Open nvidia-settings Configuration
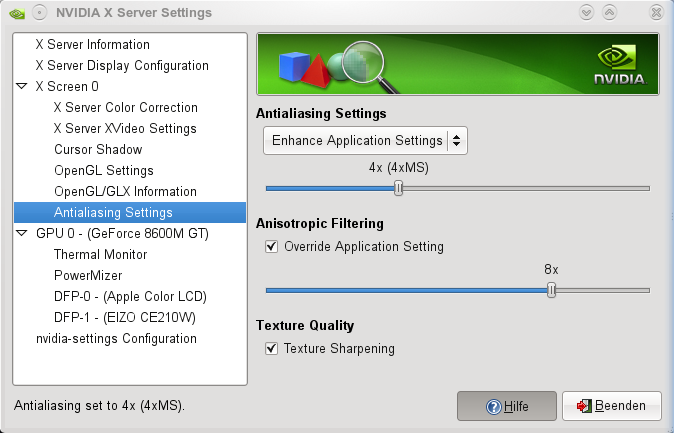The image size is (674, 433). coord(116,339)
